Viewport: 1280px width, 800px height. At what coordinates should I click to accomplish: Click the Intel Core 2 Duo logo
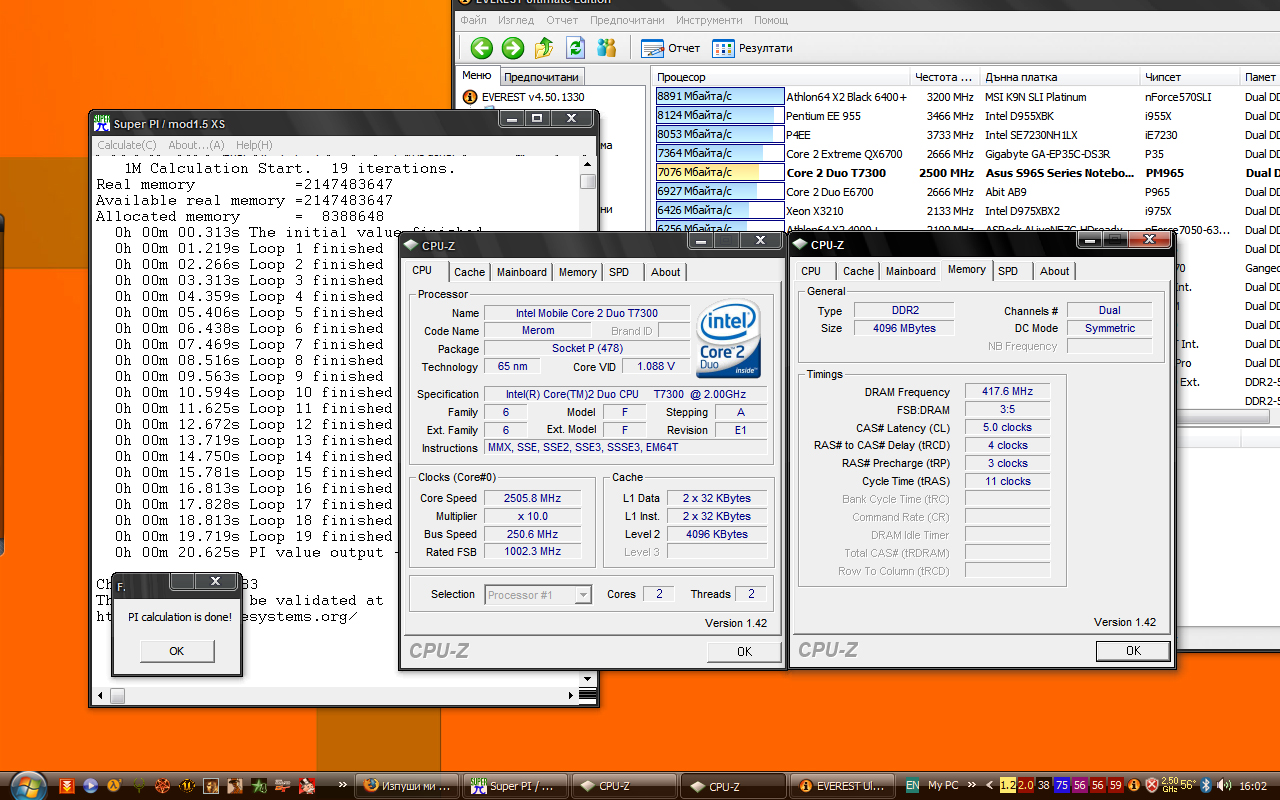[728, 340]
